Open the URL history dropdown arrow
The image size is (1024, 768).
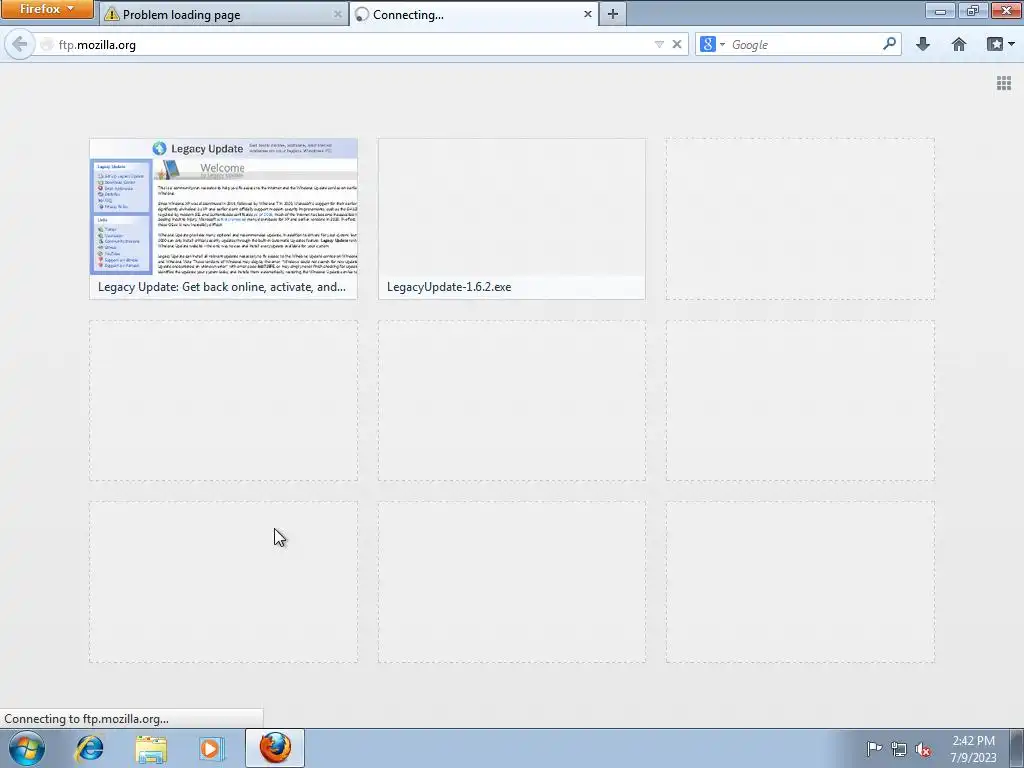point(659,44)
